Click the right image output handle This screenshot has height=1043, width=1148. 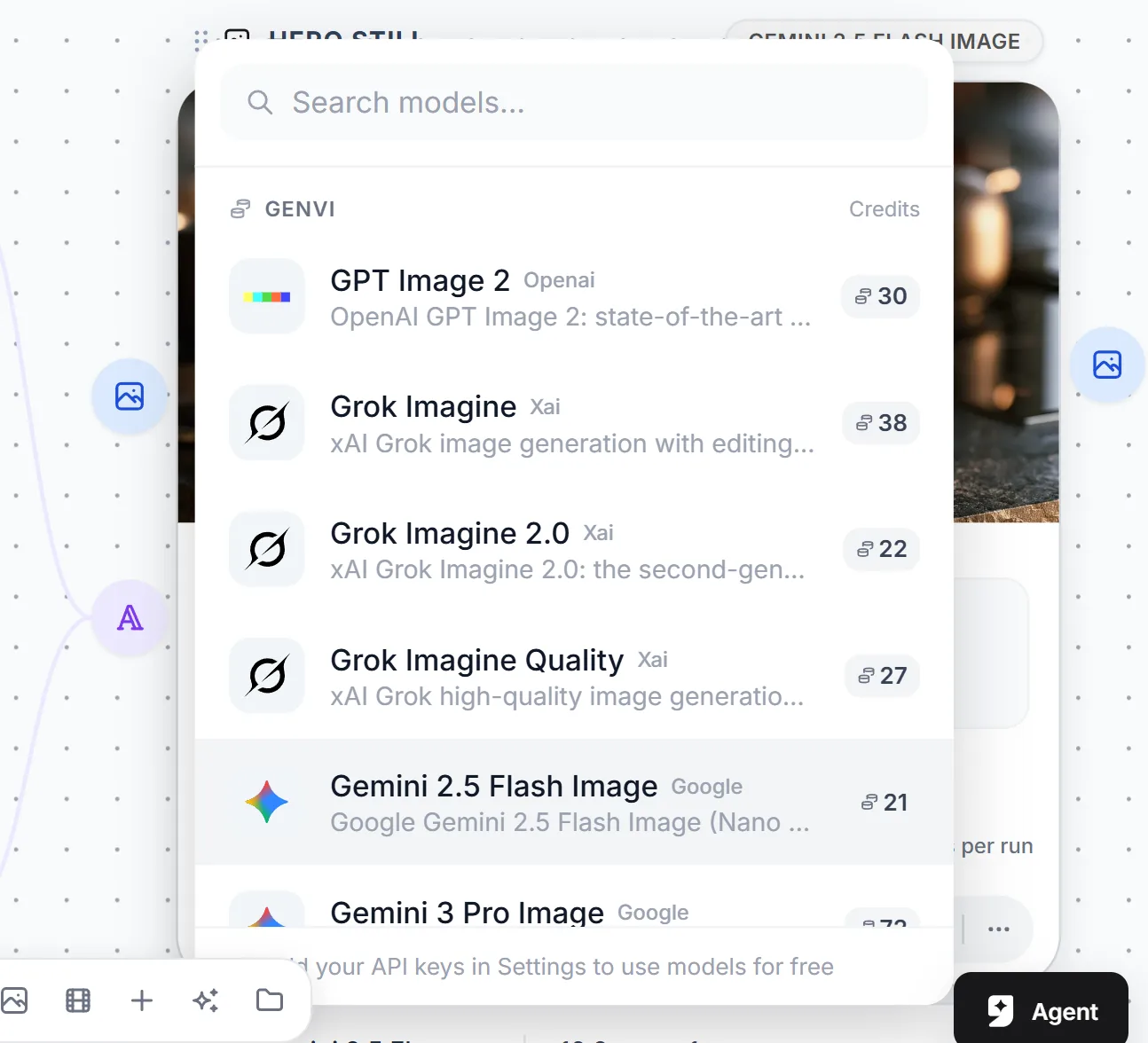click(1107, 365)
